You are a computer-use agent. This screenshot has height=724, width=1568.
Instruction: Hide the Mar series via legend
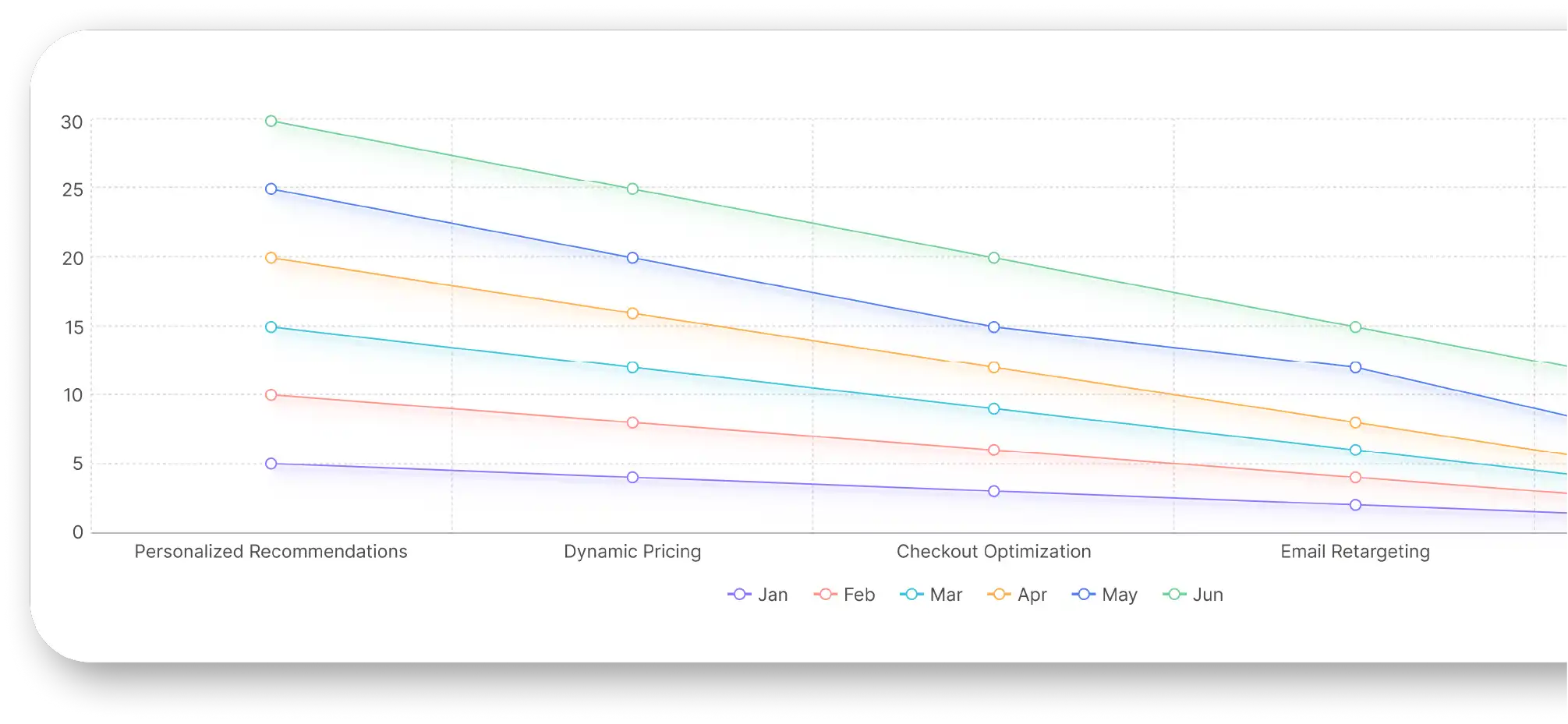click(x=931, y=595)
